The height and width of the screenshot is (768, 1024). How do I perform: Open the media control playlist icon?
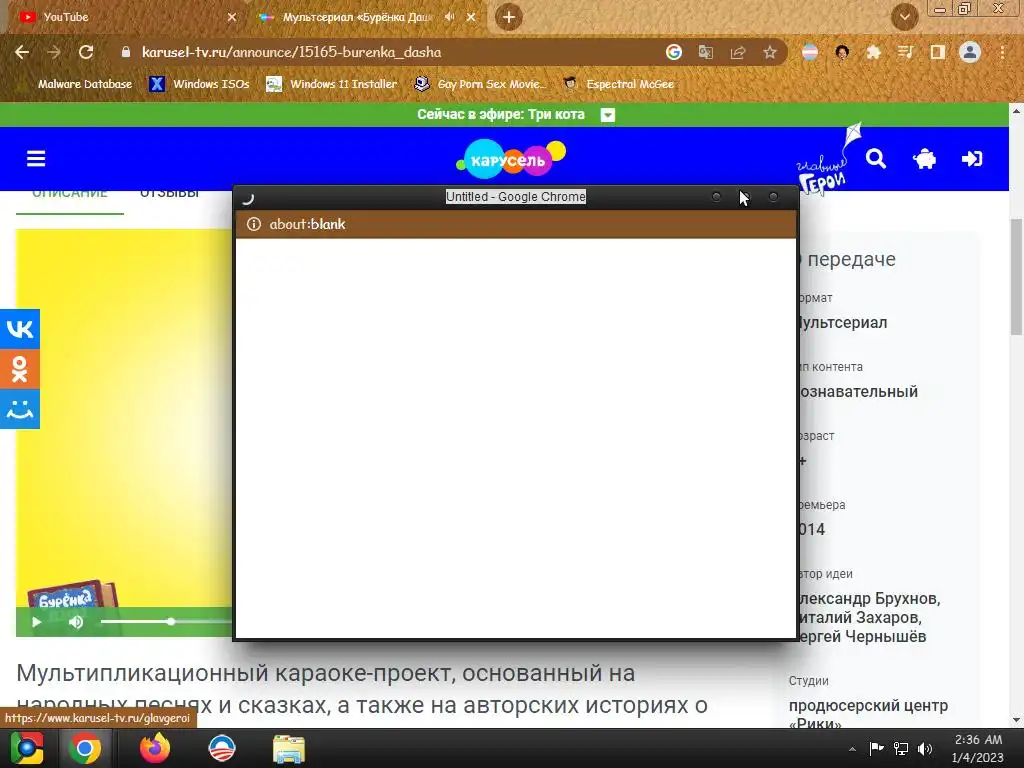coord(905,52)
